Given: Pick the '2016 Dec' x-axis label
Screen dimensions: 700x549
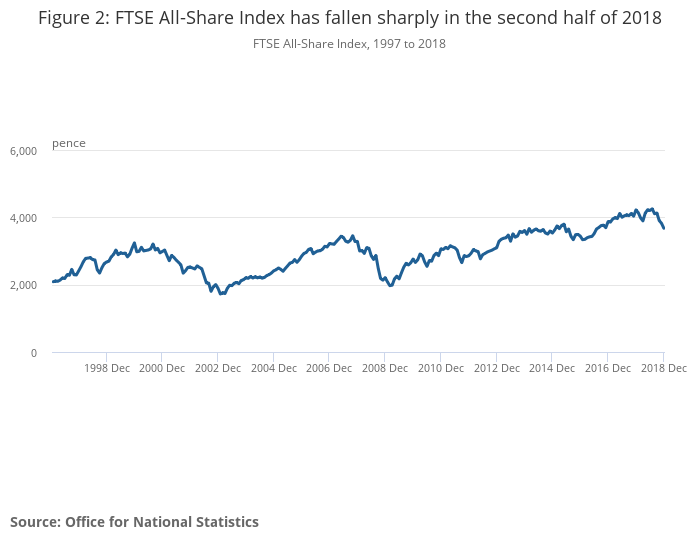Looking at the screenshot, I should 607,368.
